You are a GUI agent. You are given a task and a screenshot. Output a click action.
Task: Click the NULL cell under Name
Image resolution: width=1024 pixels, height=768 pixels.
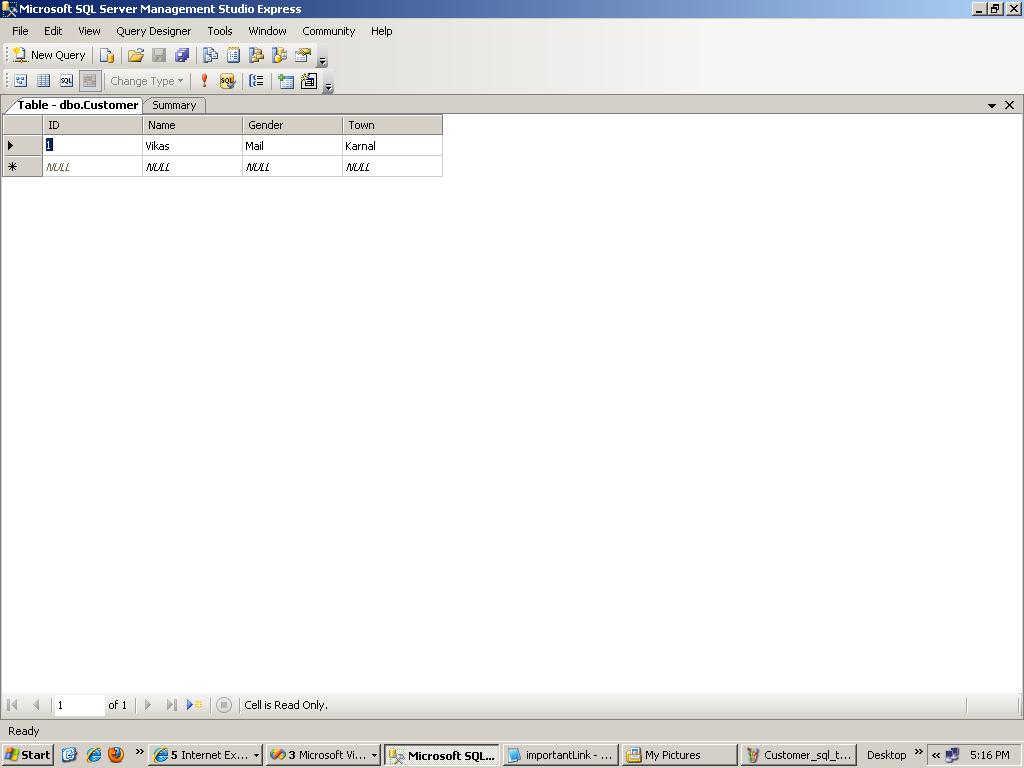click(193, 167)
